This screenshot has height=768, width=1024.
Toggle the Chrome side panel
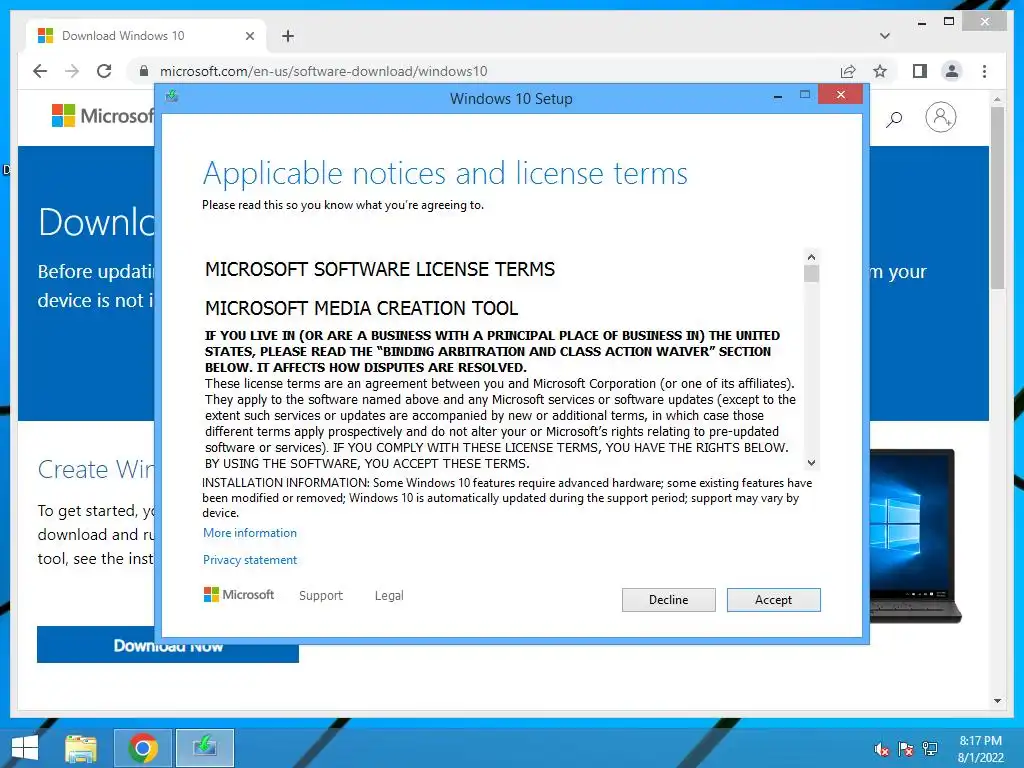point(920,71)
